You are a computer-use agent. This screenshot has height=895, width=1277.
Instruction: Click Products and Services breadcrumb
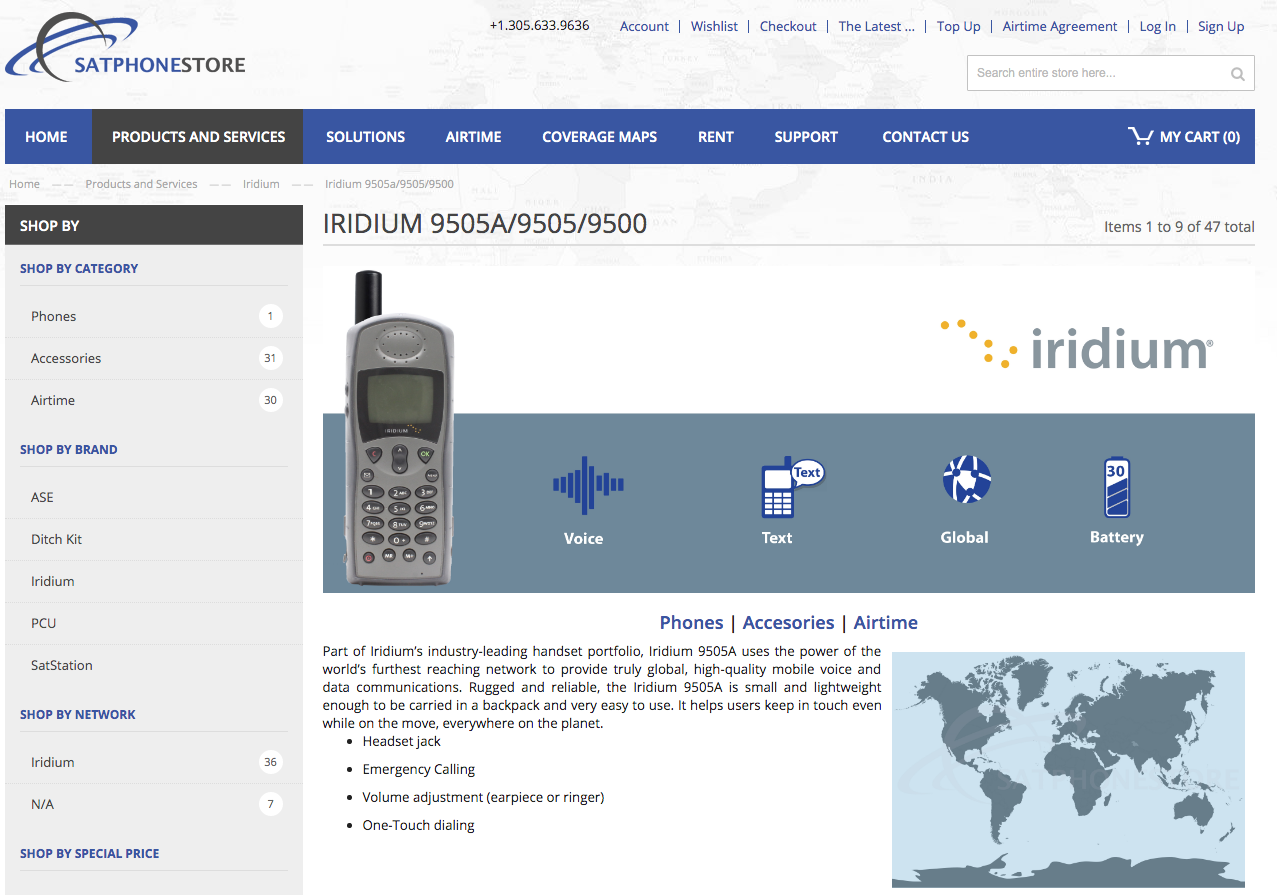pyautogui.click(x=141, y=184)
